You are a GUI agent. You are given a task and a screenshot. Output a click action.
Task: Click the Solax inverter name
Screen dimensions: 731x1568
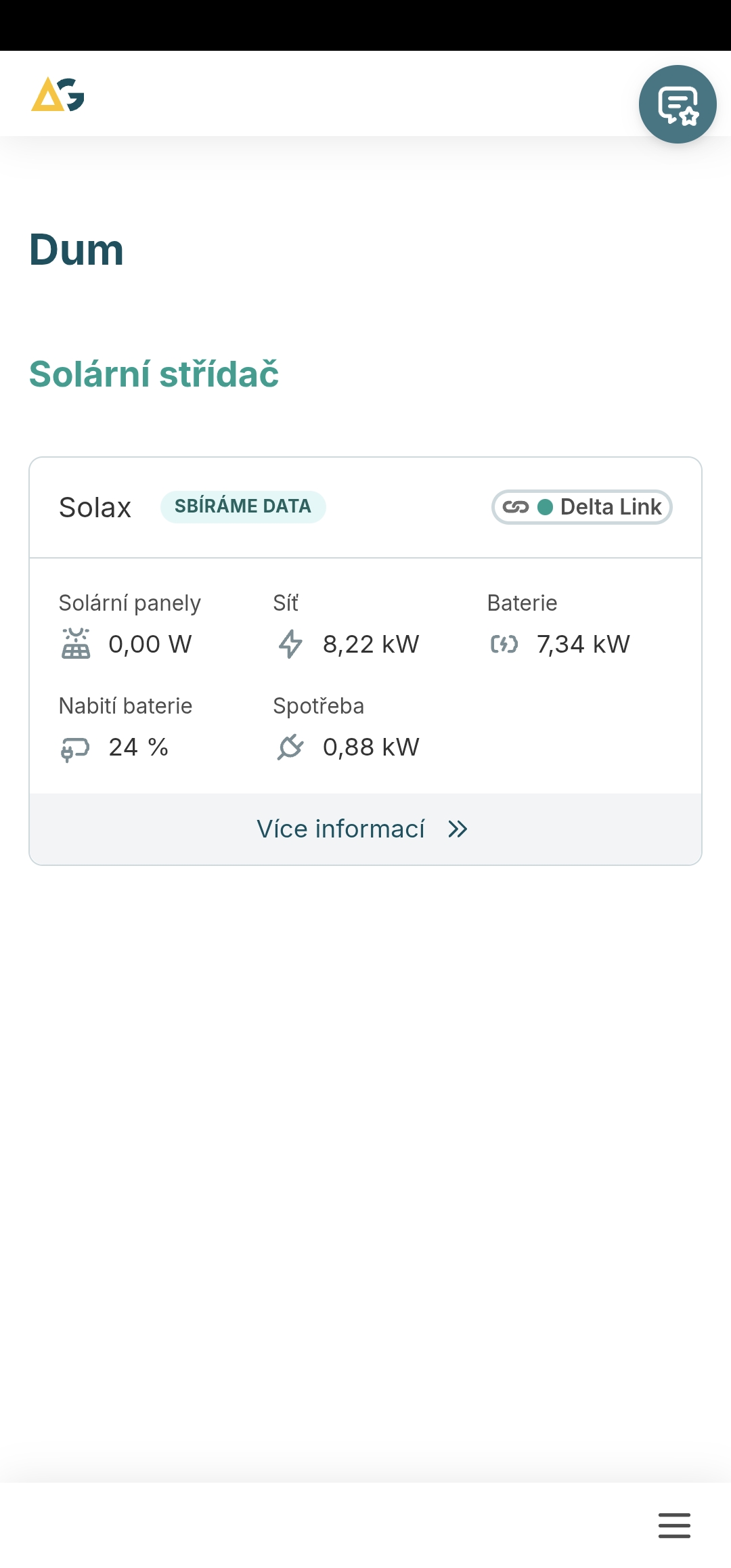pos(95,507)
